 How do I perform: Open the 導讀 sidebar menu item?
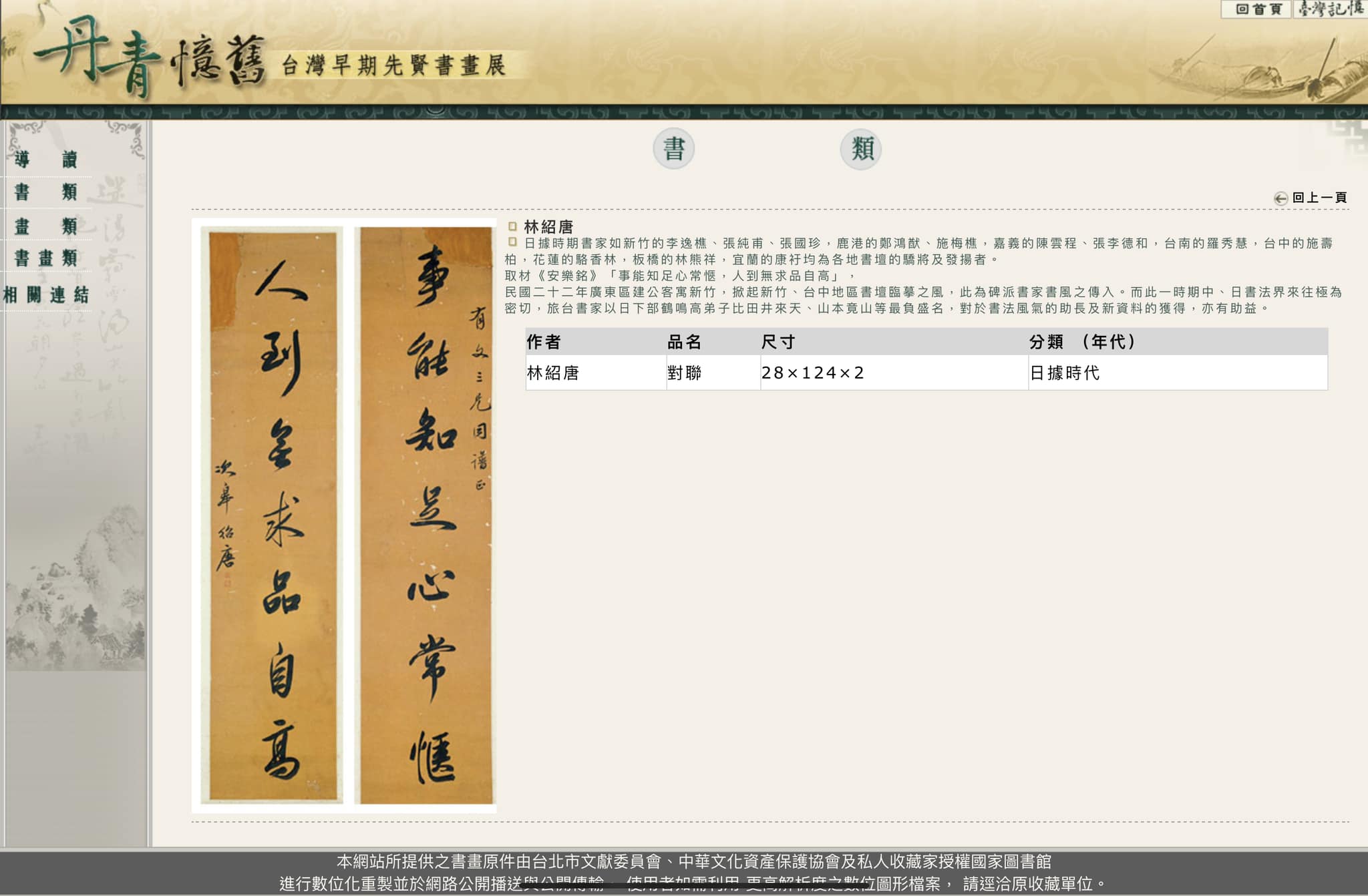coord(46,159)
